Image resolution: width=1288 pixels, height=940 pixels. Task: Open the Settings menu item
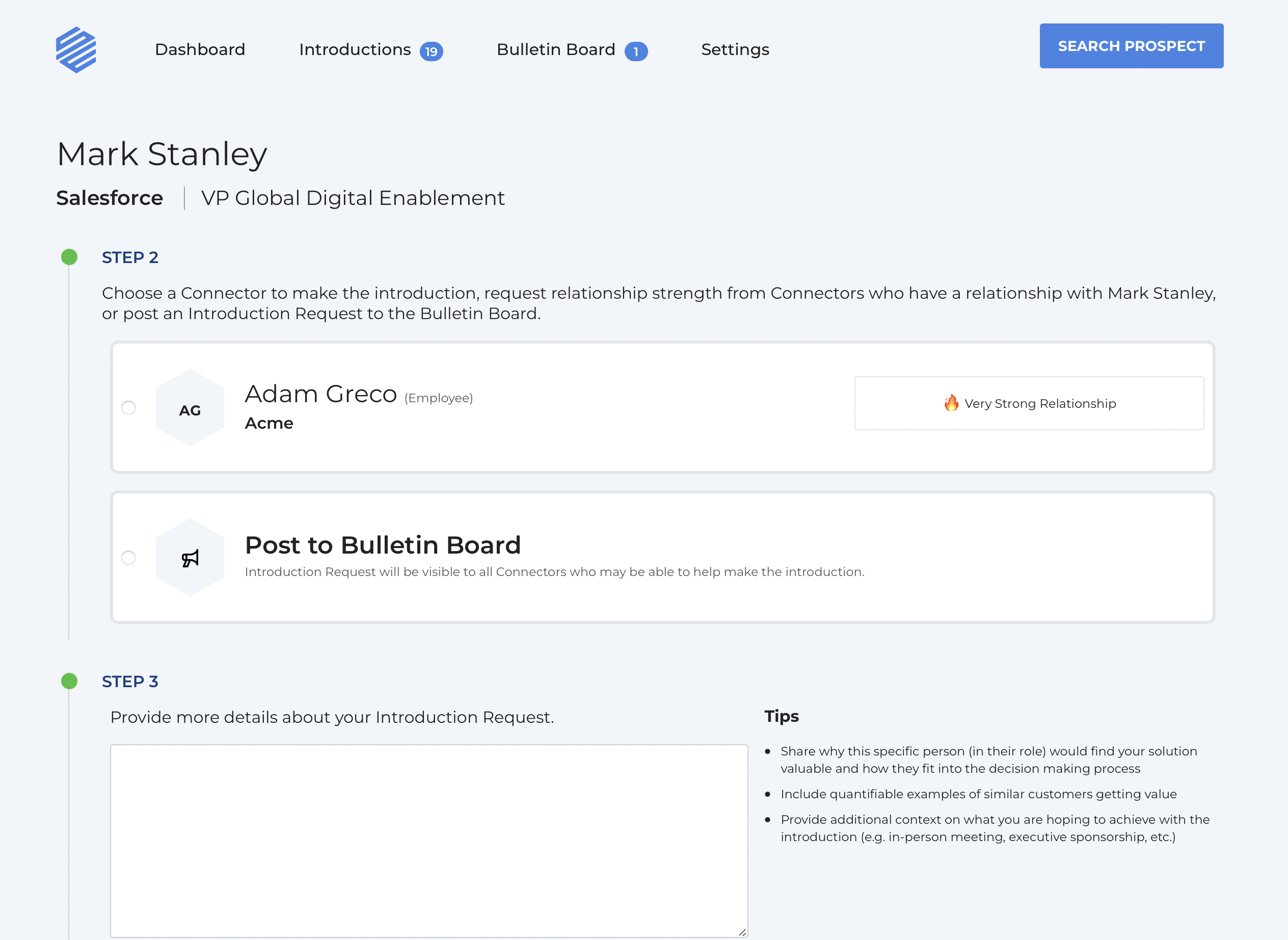click(x=735, y=49)
